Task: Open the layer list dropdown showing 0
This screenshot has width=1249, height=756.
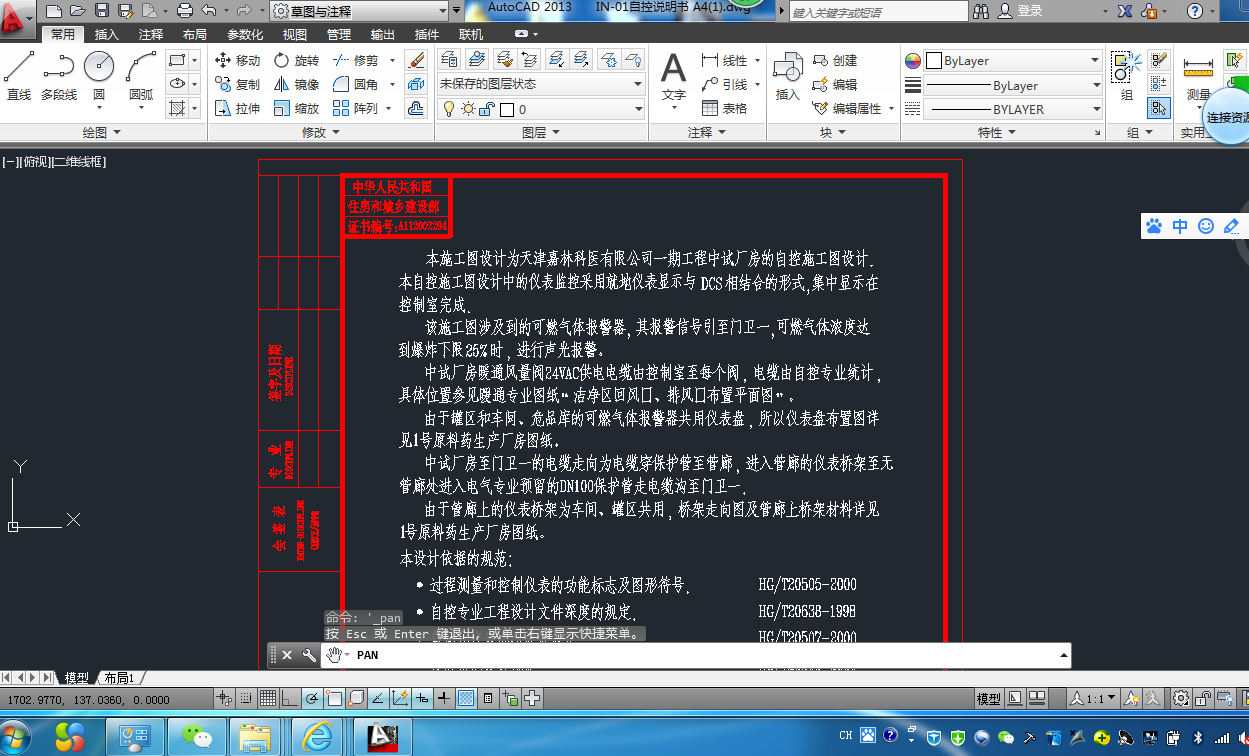Action: click(x=541, y=109)
